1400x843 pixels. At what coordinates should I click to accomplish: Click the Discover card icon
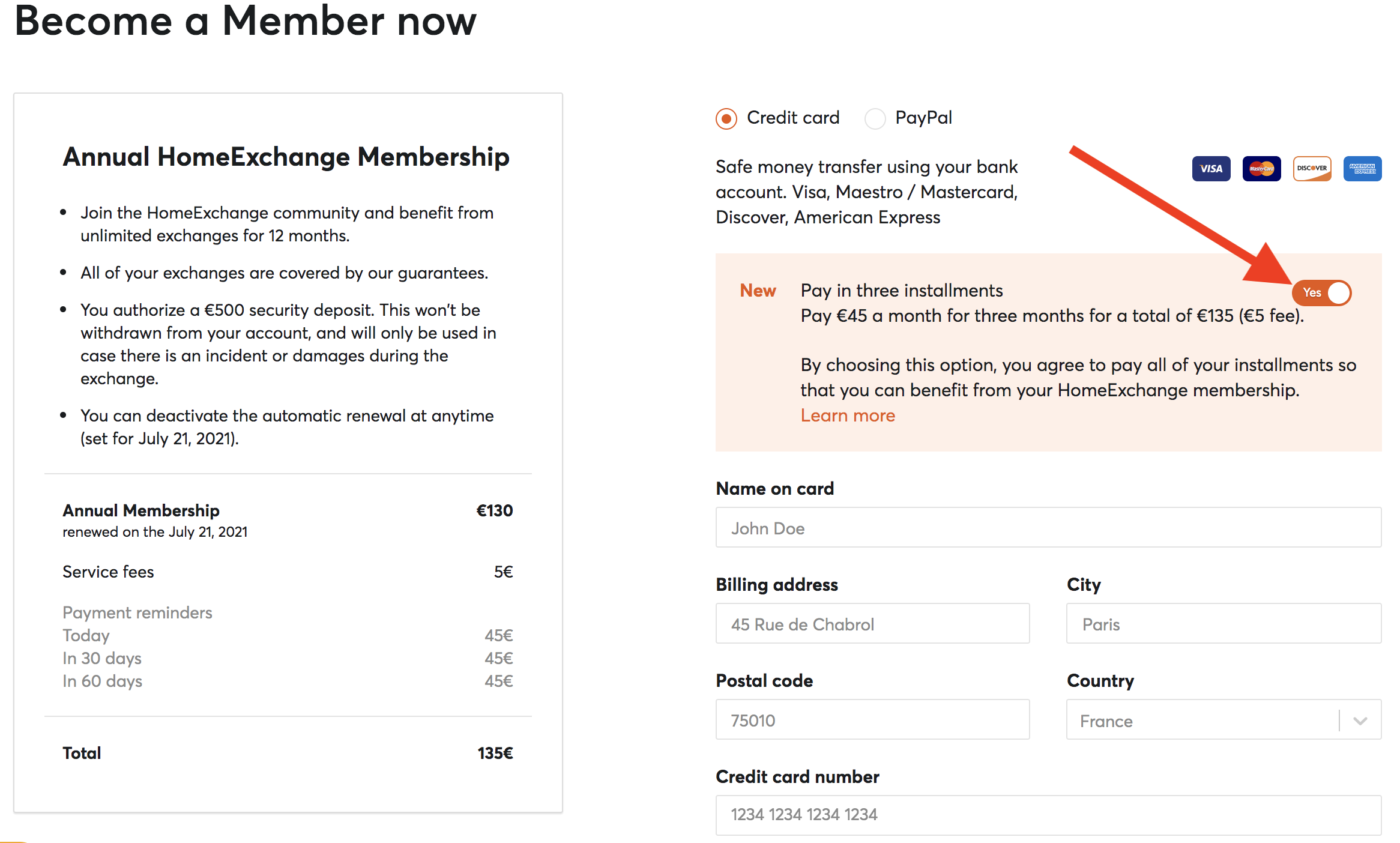click(x=1312, y=169)
